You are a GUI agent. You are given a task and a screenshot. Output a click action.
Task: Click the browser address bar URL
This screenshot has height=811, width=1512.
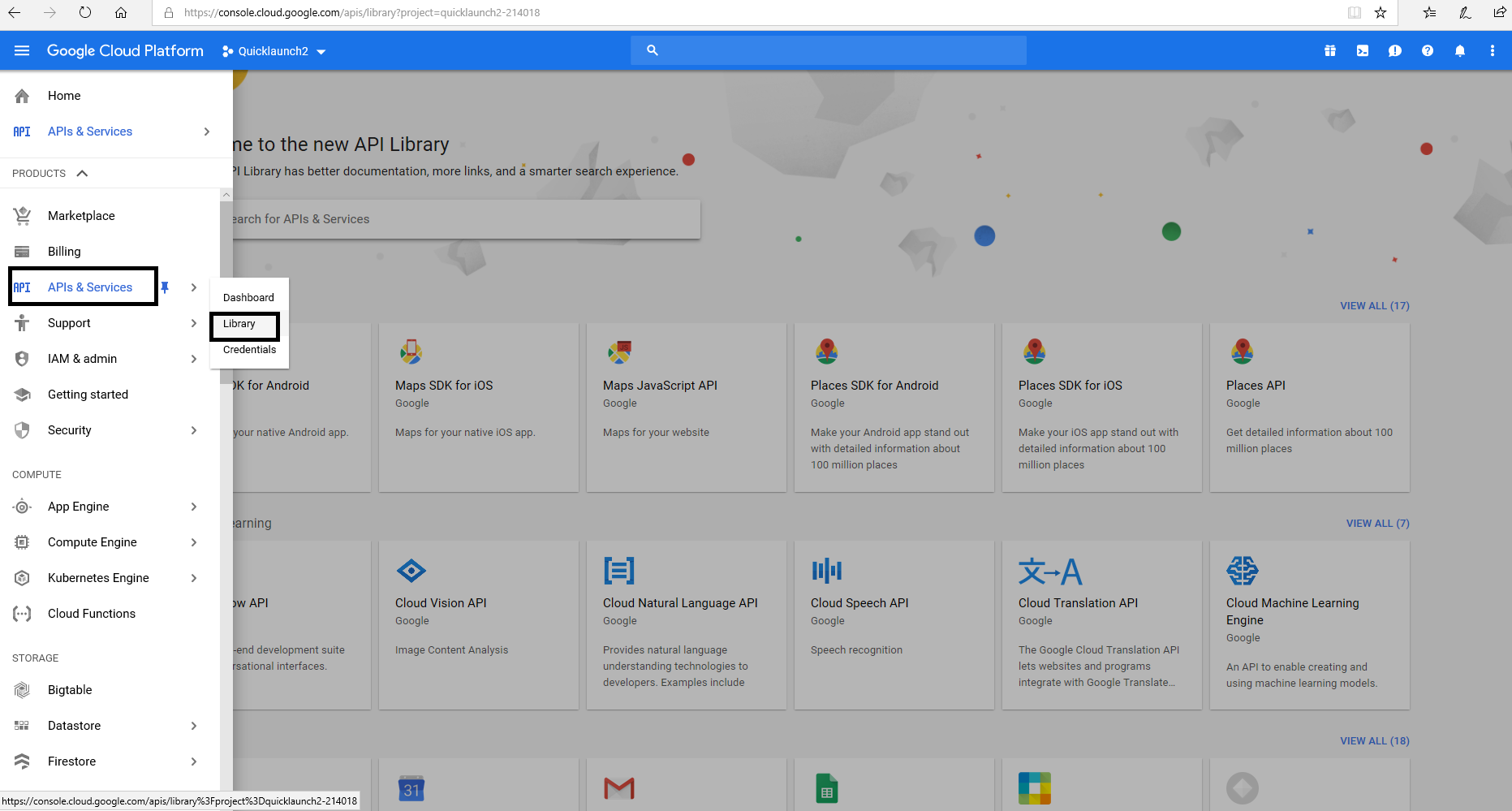[x=361, y=12]
